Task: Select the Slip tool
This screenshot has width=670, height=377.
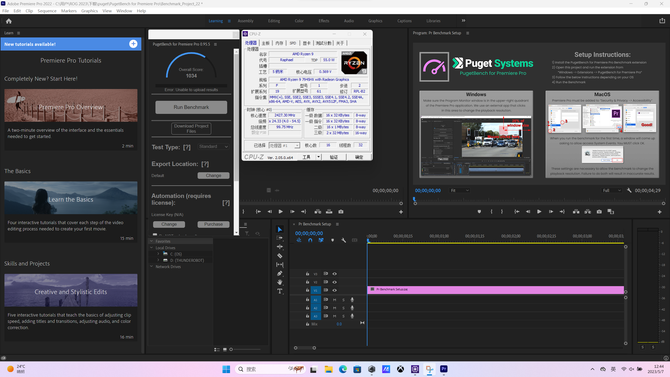Action: (280, 265)
